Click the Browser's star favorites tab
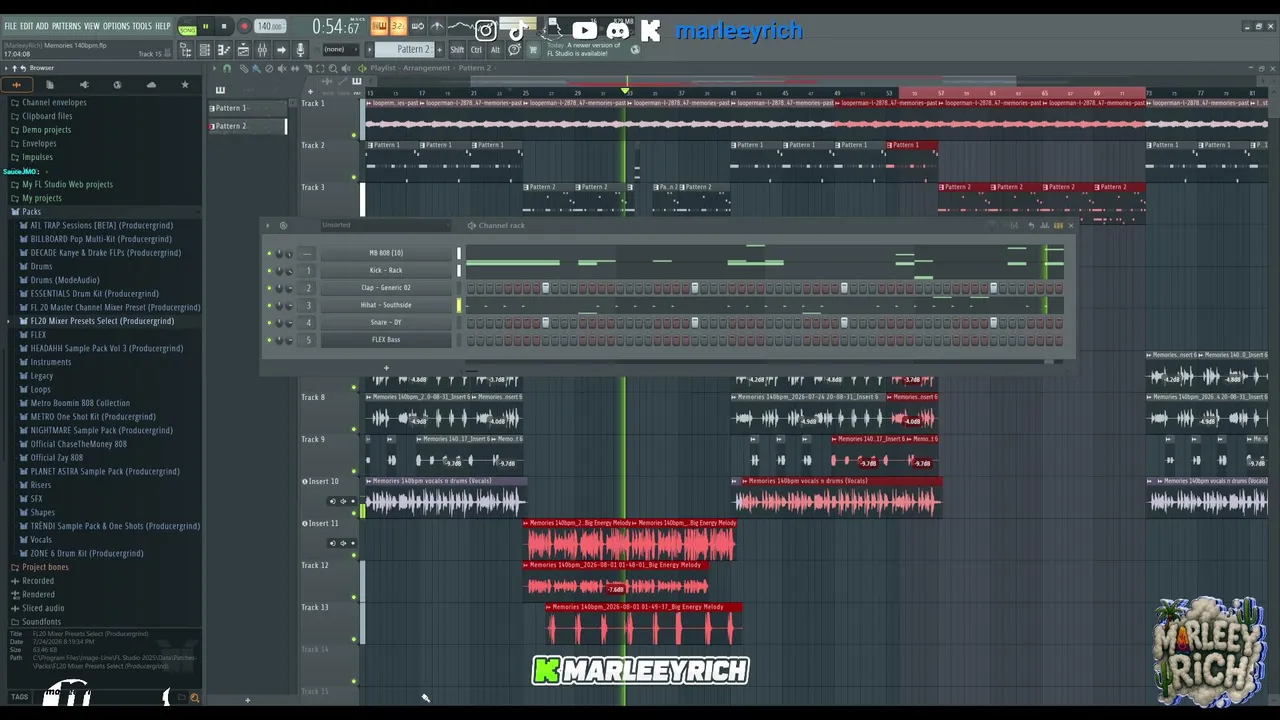This screenshot has width=1280, height=720. point(185,85)
